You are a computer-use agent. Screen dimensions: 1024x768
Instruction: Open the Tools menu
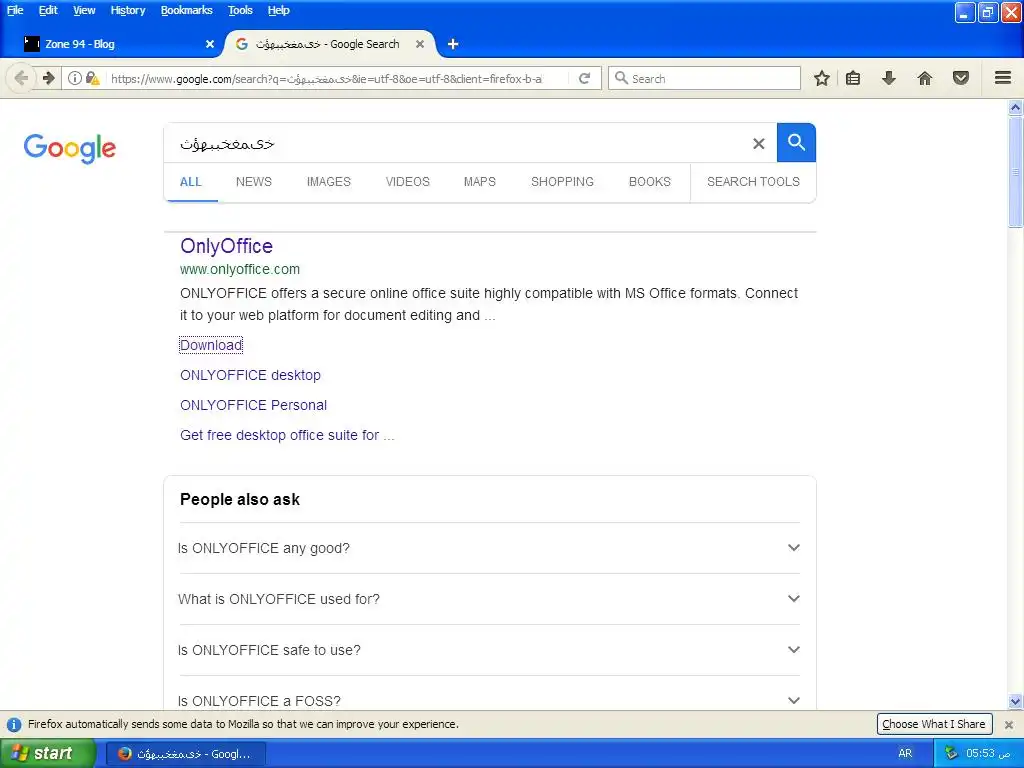coord(240,10)
